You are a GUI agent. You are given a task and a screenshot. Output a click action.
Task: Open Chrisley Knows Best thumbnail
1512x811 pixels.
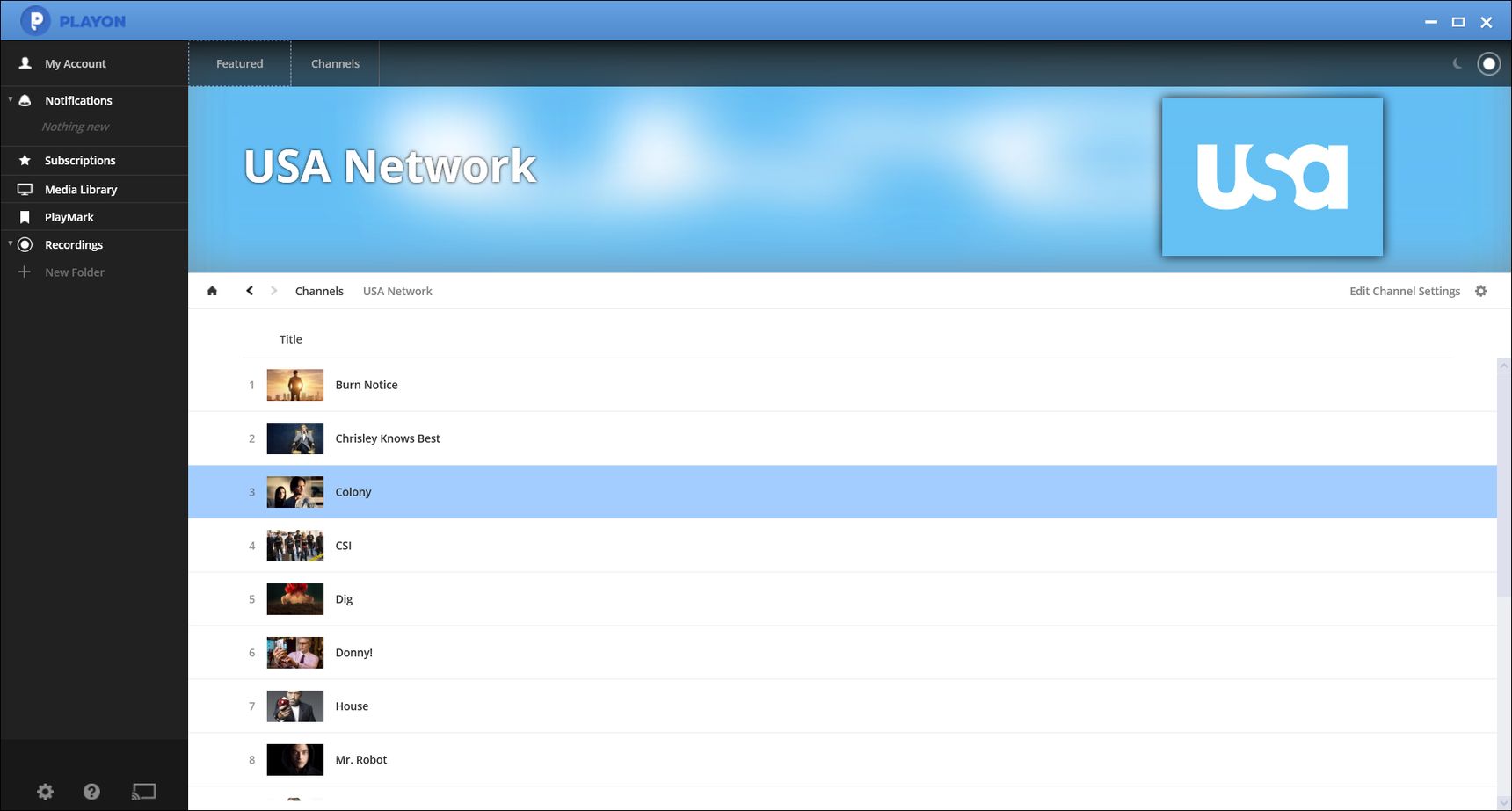click(294, 438)
